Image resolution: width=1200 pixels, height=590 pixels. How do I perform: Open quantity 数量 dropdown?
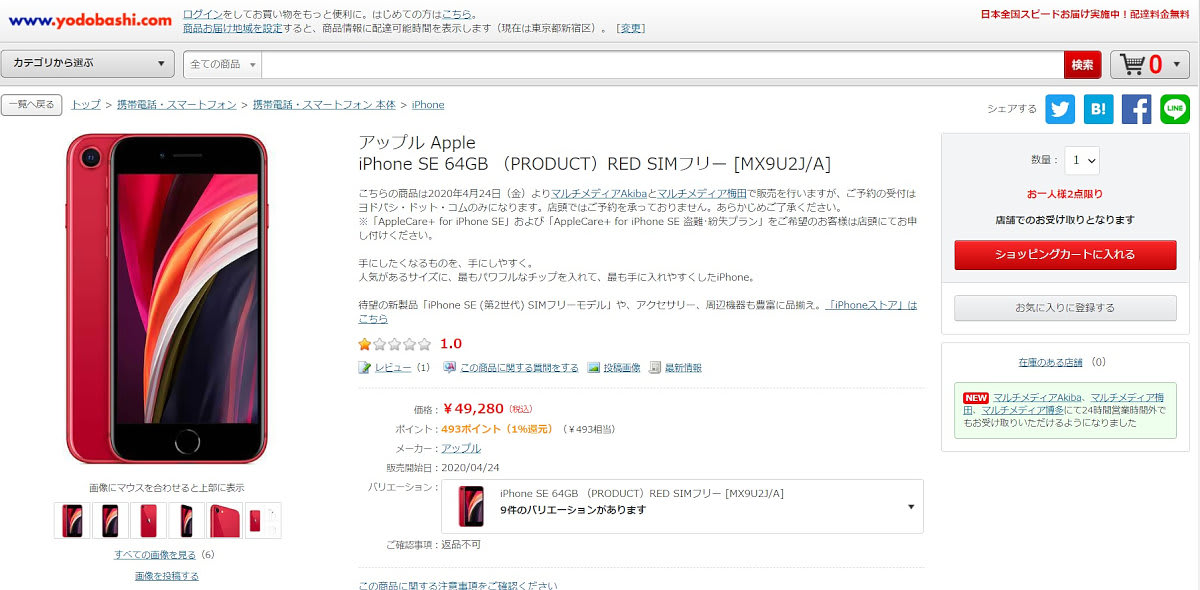click(1081, 160)
